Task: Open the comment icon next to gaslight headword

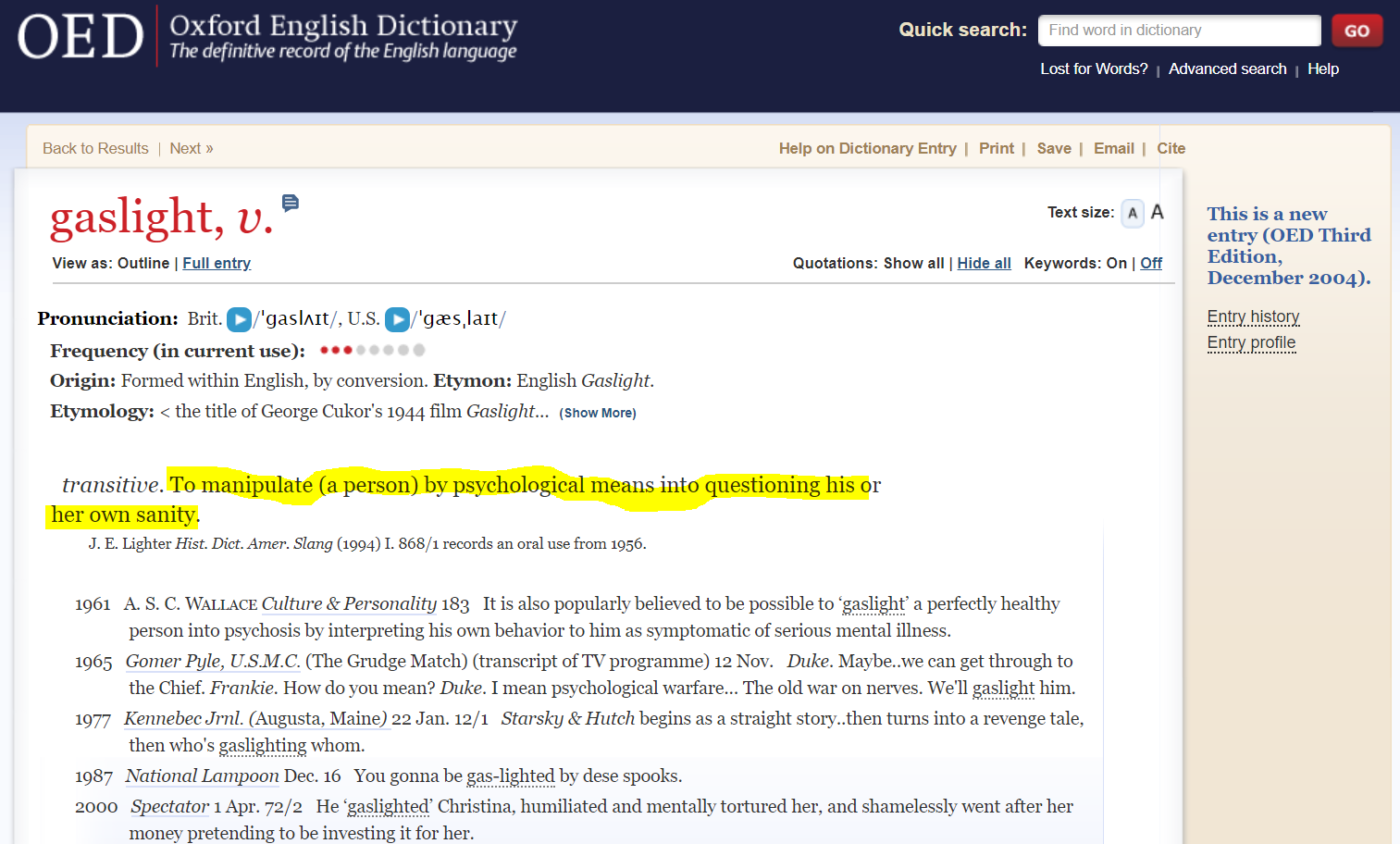Action: 291,203
